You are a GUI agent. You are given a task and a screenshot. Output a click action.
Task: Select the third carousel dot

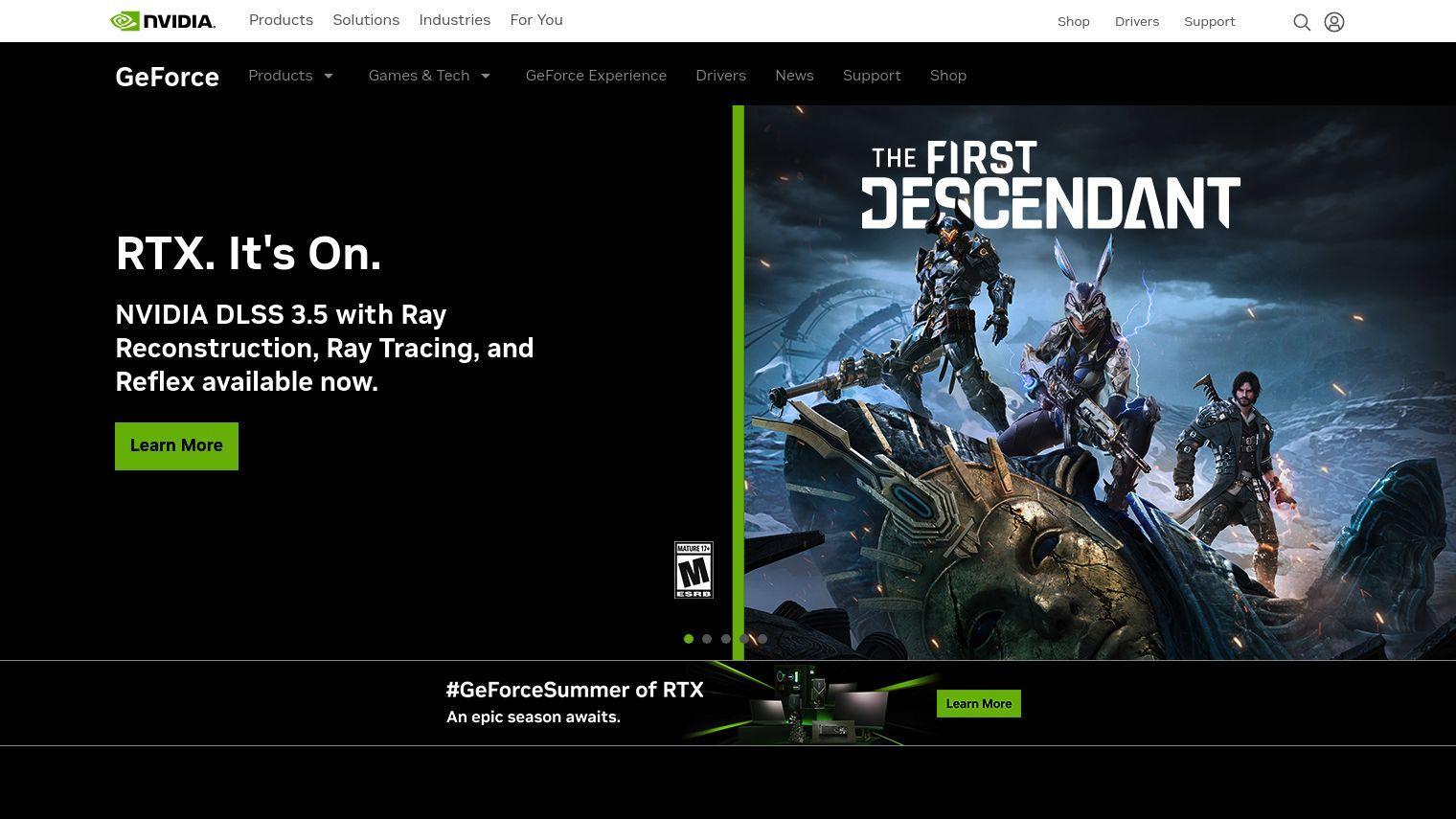click(x=726, y=639)
